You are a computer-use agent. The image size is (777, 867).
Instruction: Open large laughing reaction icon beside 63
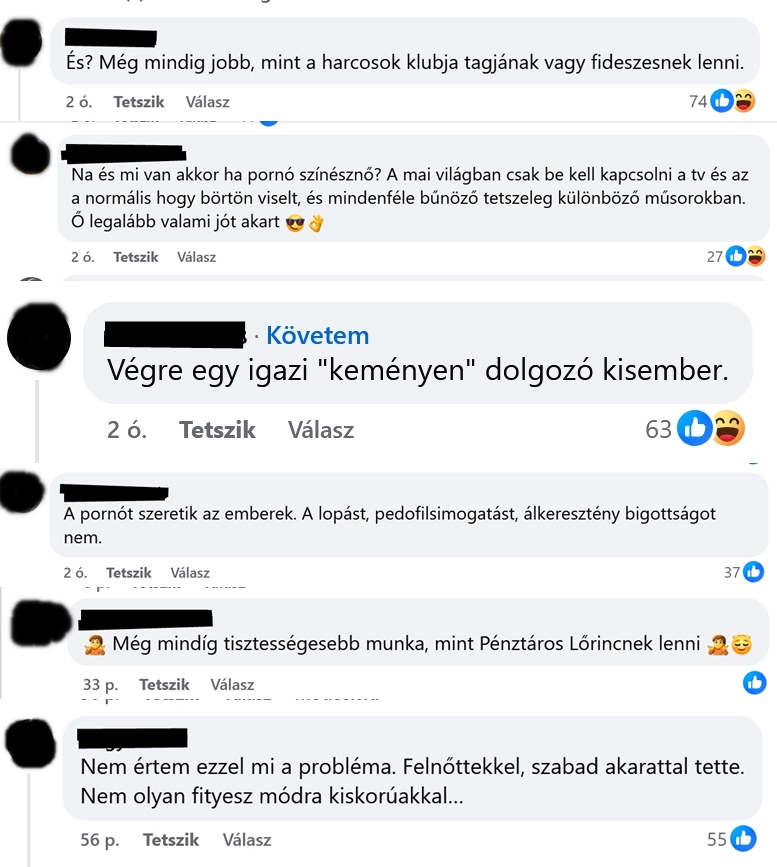(x=728, y=428)
